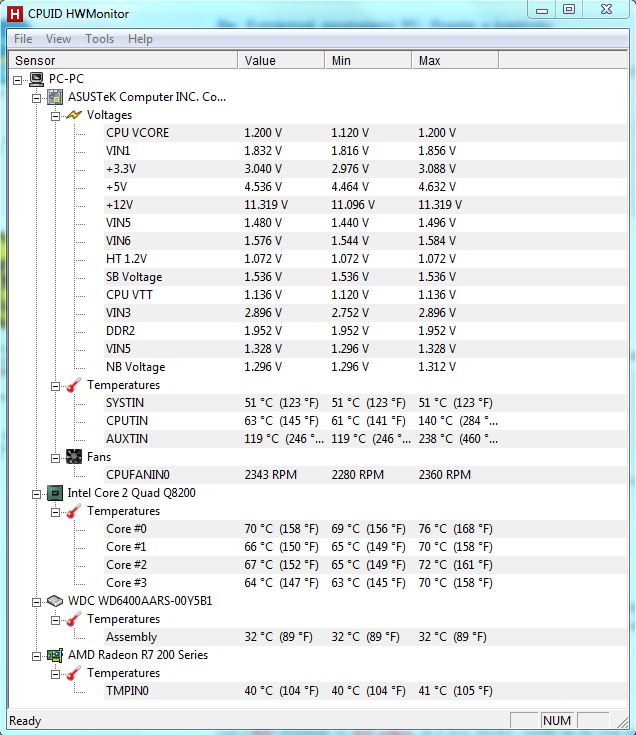Click the NUM indicator in status bar

click(x=557, y=720)
